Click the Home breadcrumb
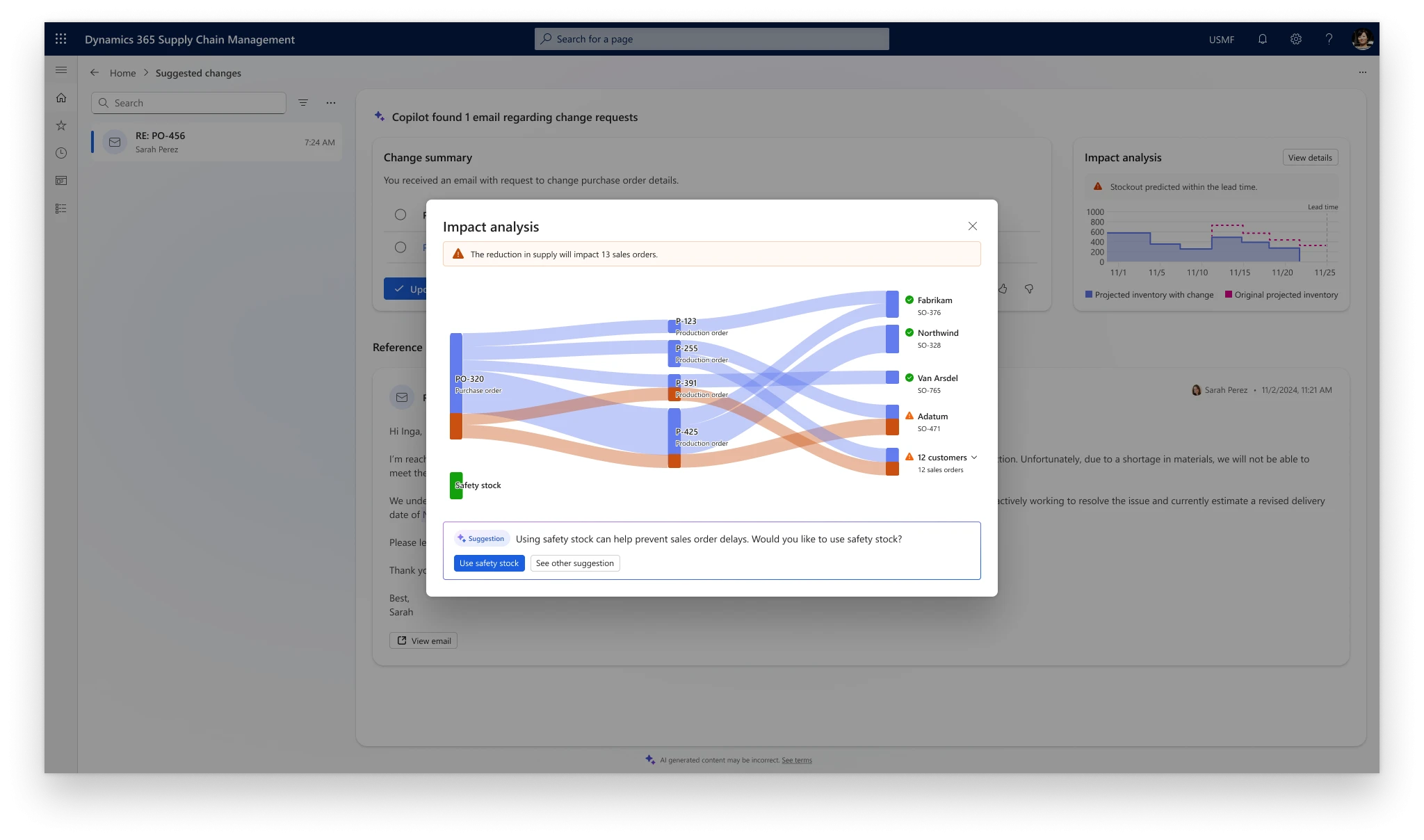The height and width of the screenshot is (840, 1424). (122, 73)
